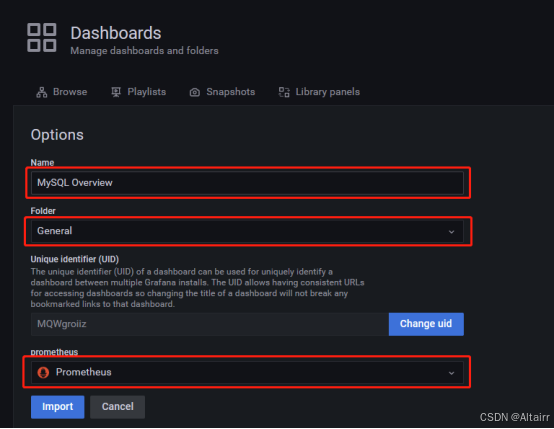This screenshot has height=429, width=554.
Task: Go to the Snapshots tab
Action: [222, 92]
